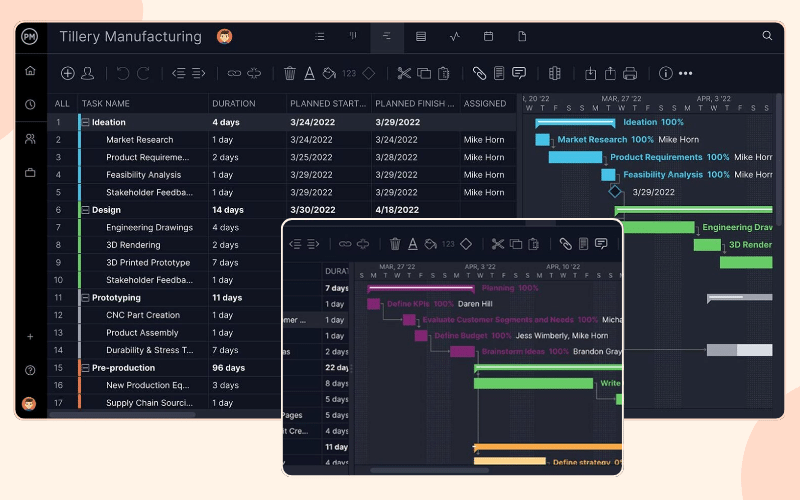Open search with magnifier icon
The image size is (800, 500).
click(x=767, y=36)
